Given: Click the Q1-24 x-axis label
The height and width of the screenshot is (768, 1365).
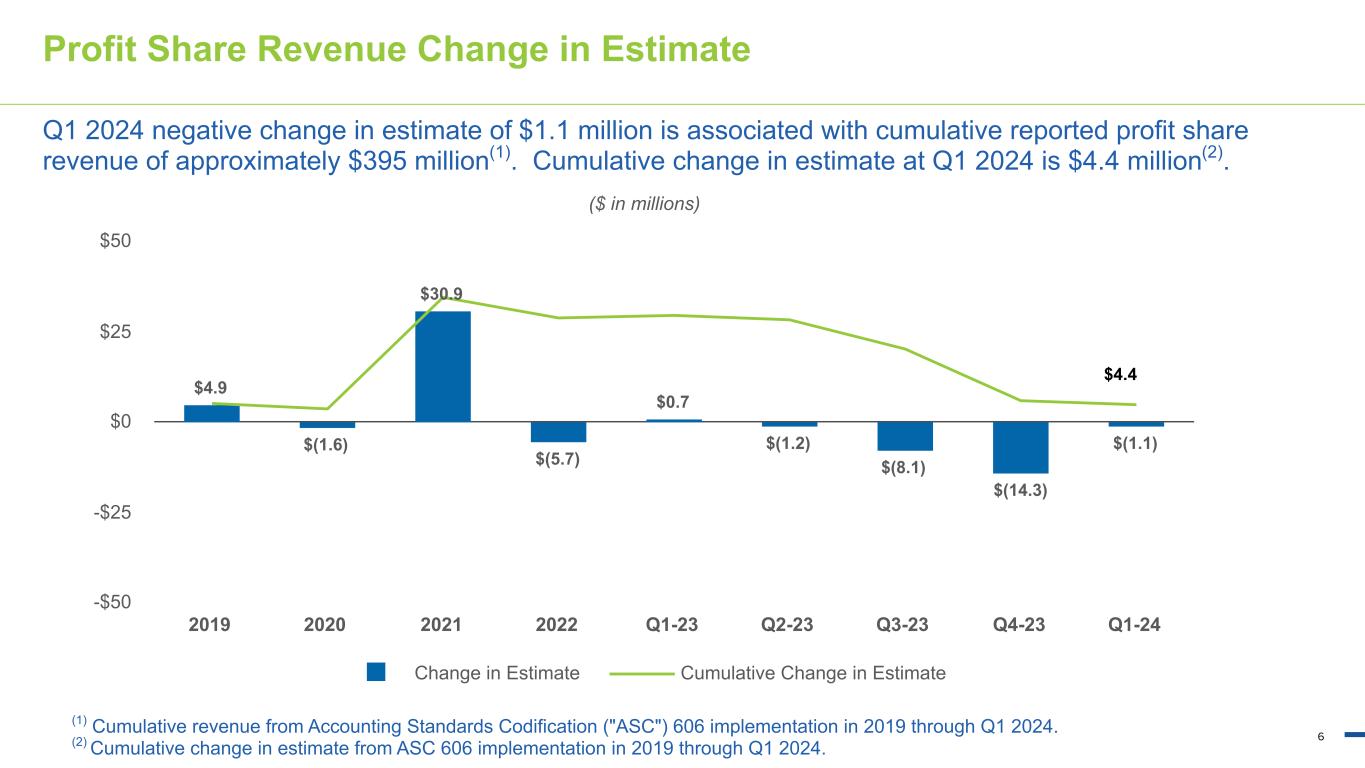Looking at the screenshot, I should point(1135,626).
